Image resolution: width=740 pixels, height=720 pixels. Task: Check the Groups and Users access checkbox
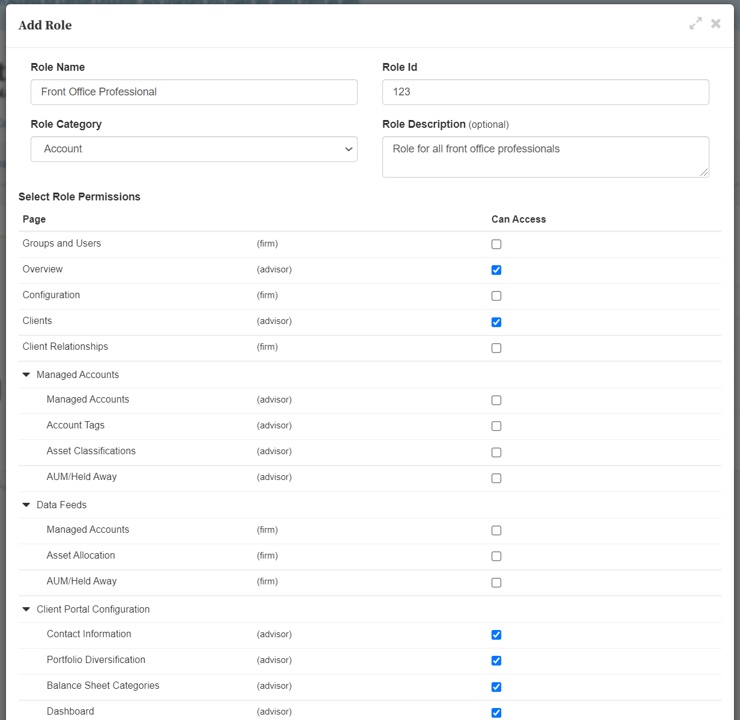[496, 244]
